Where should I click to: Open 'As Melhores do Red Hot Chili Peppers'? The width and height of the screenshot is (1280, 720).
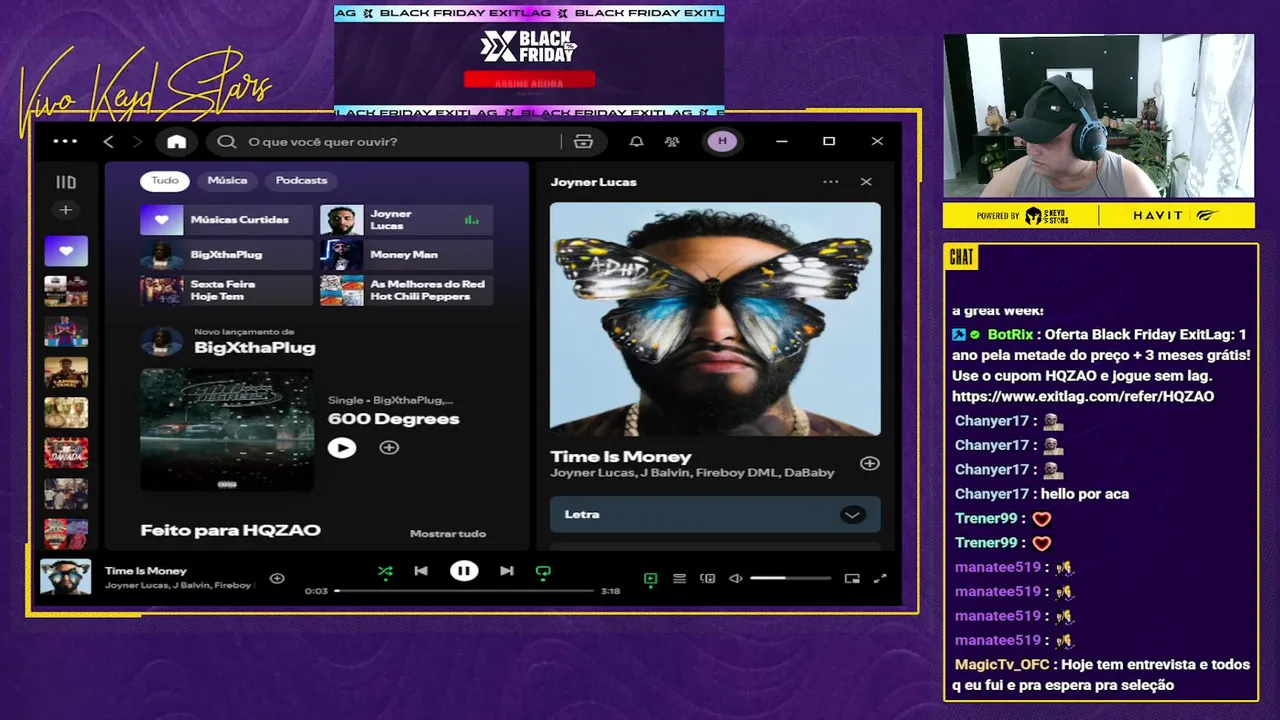point(406,290)
